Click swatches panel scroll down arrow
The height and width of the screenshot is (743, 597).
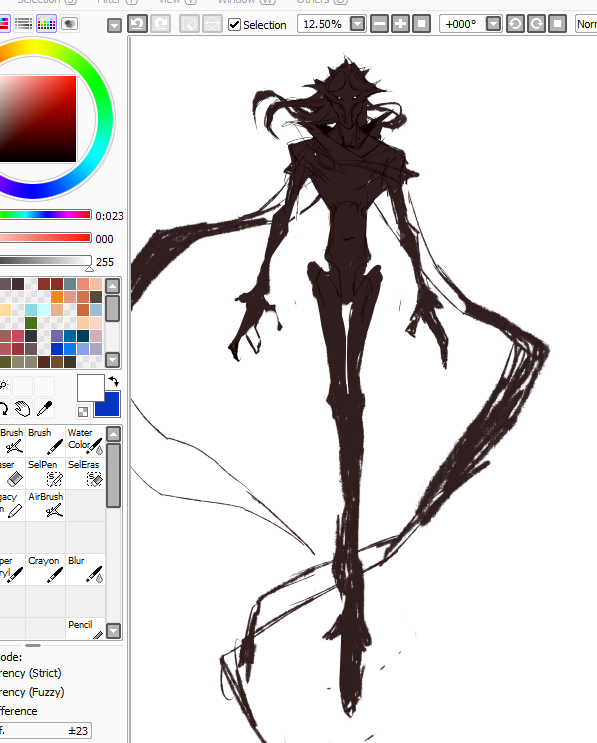click(112, 360)
